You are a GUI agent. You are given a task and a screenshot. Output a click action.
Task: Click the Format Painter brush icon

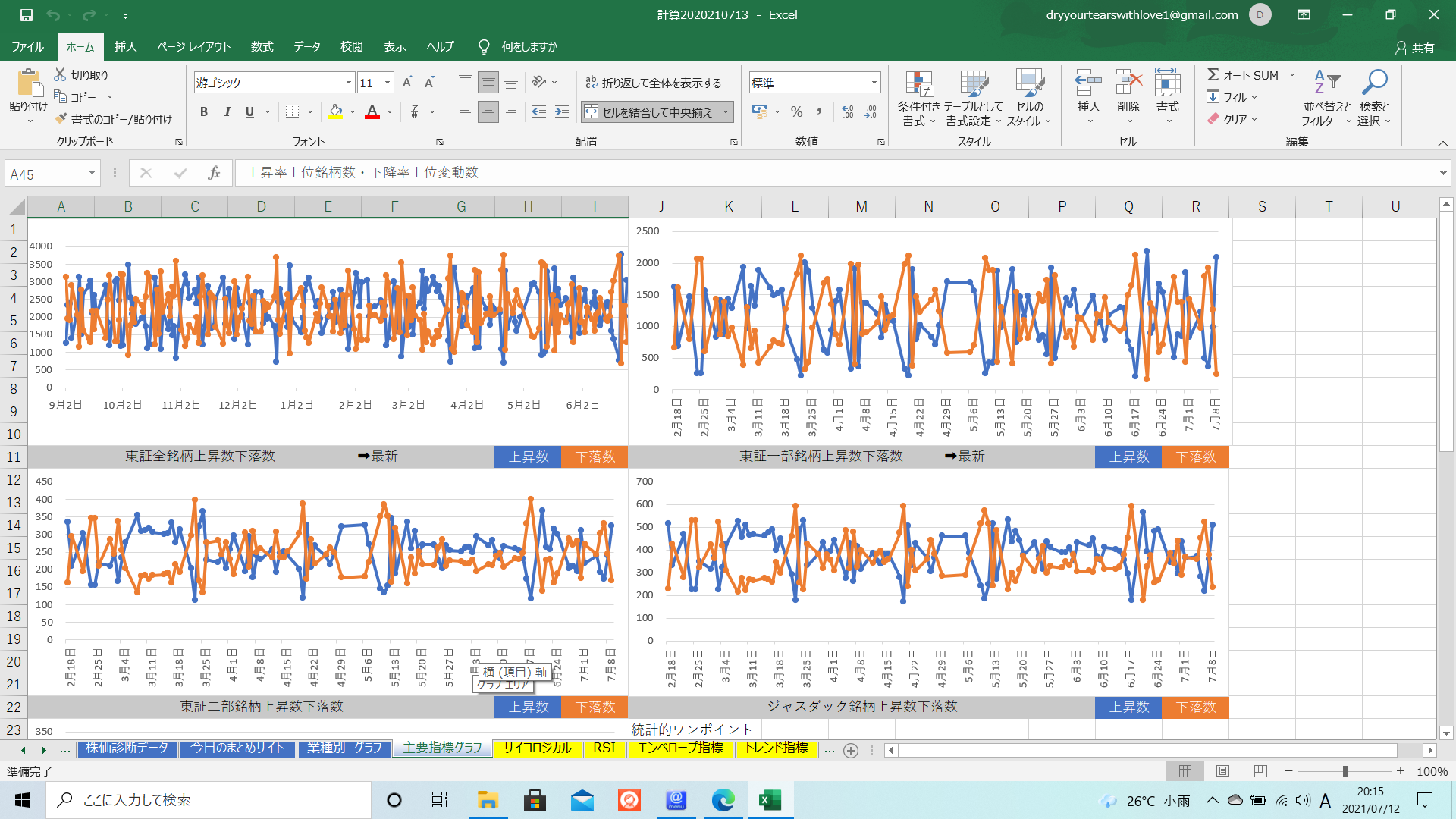tap(61, 119)
